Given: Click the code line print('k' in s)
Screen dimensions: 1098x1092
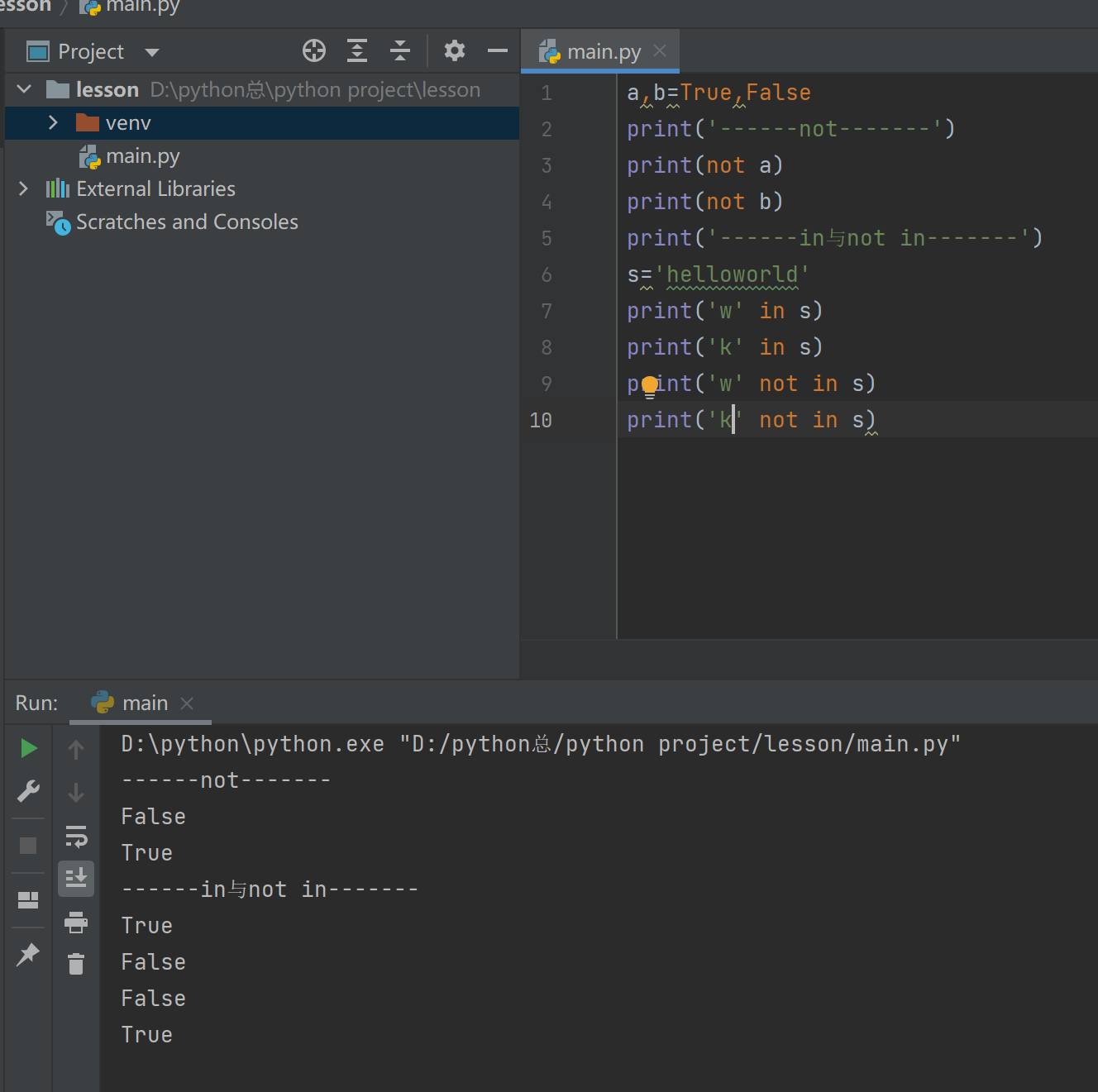Looking at the screenshot, I should [725, 348].
